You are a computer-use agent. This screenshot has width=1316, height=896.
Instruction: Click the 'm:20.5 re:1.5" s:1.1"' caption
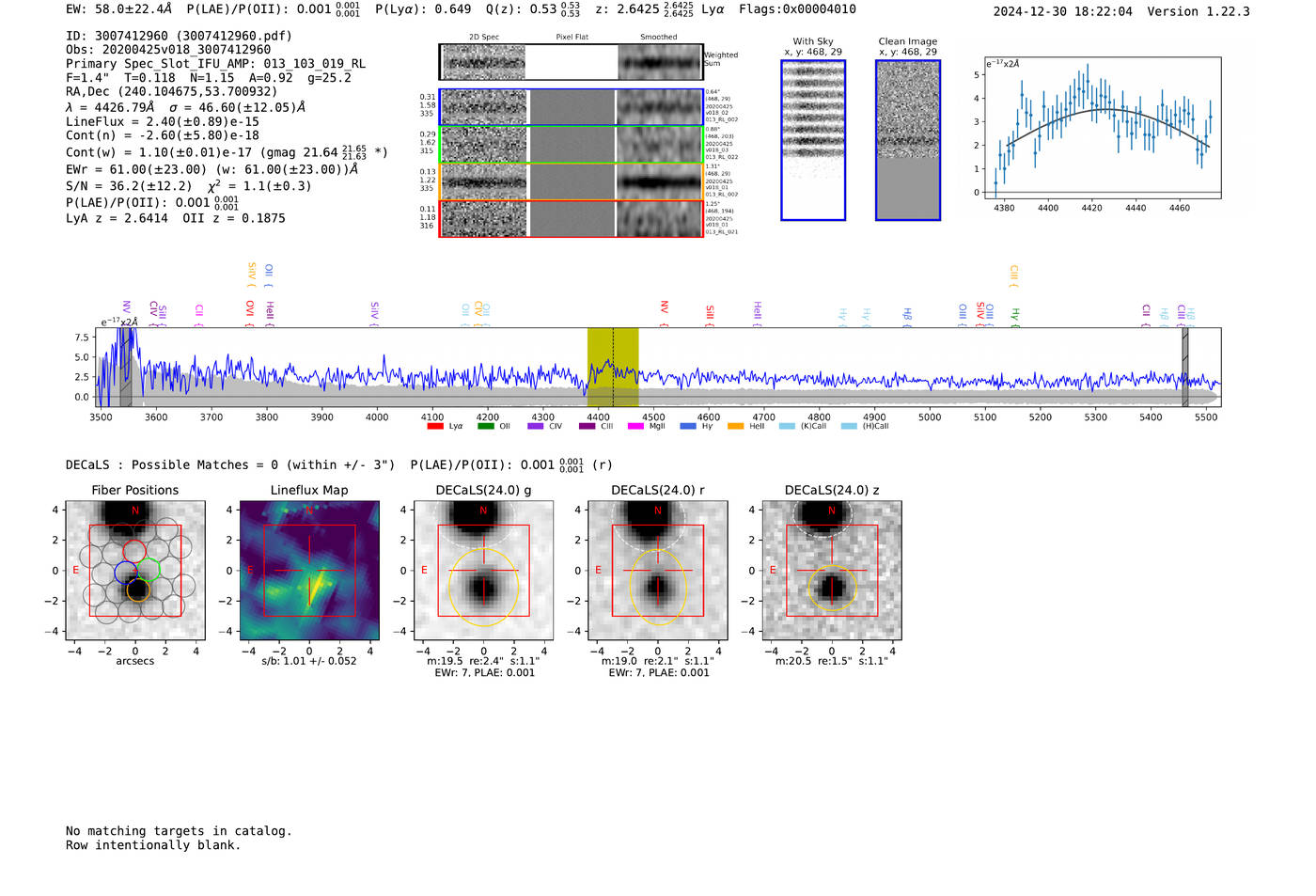[832, 661]
